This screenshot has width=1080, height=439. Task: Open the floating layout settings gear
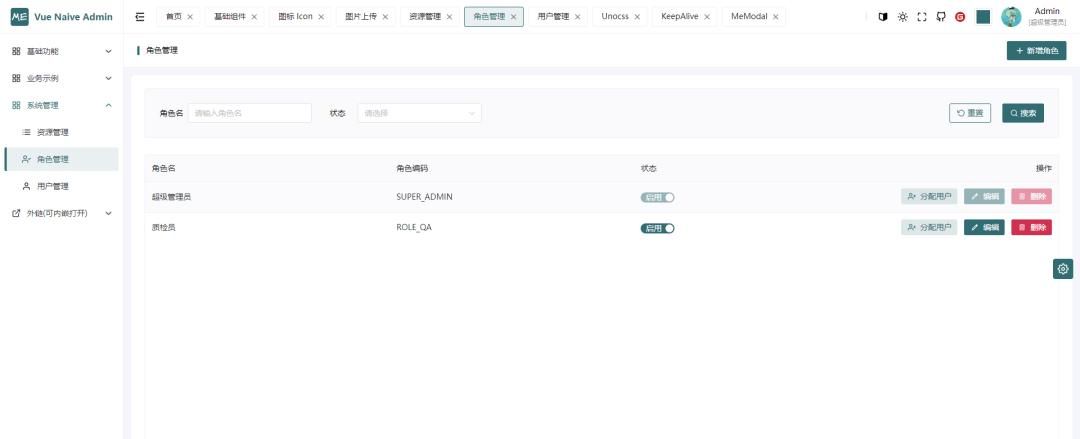1063,269
